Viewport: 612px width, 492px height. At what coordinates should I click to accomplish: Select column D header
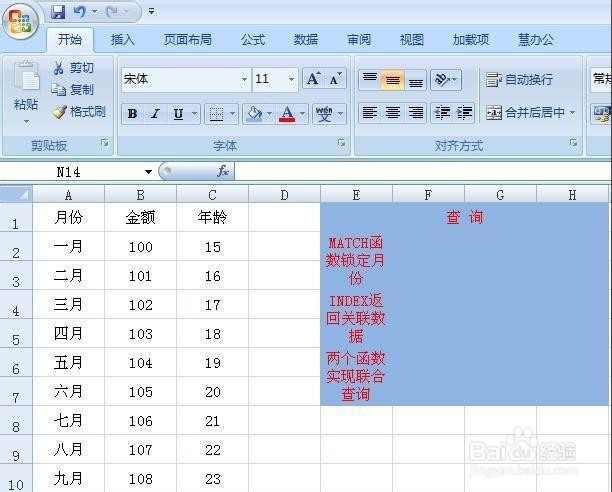coord(285,195)
